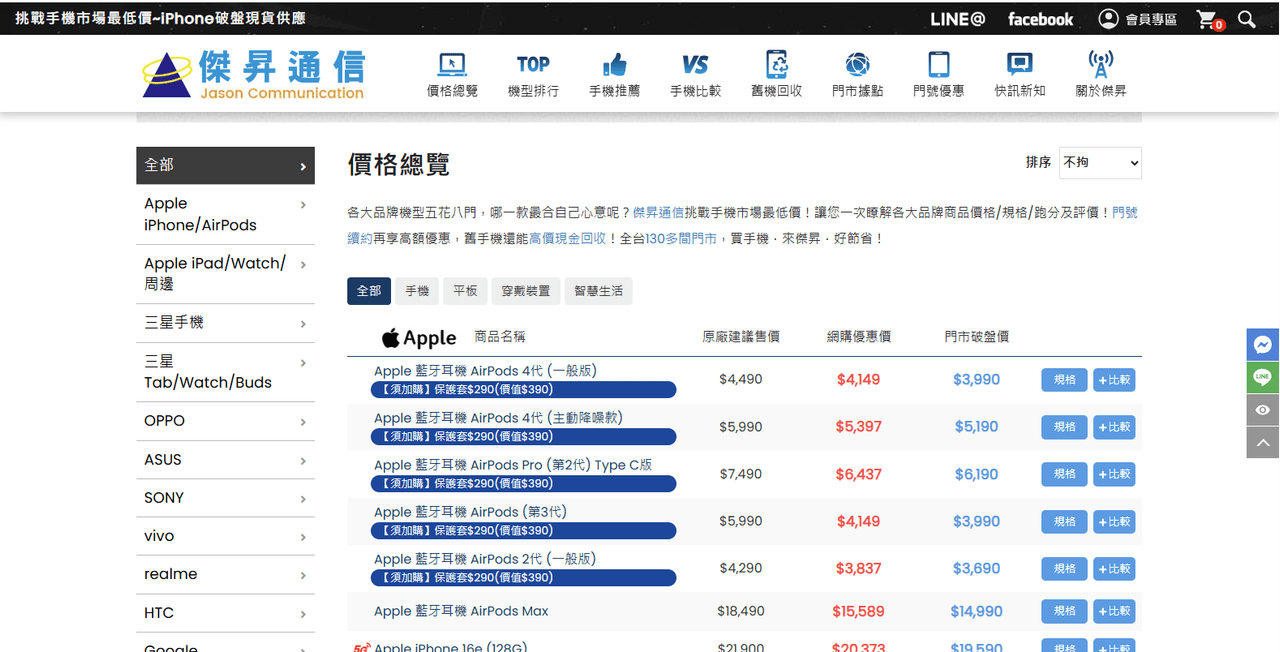Click +比較 for AirPods Pro (第2代)
This screenshot has width=1280, height=652.
pos(1114,474)
